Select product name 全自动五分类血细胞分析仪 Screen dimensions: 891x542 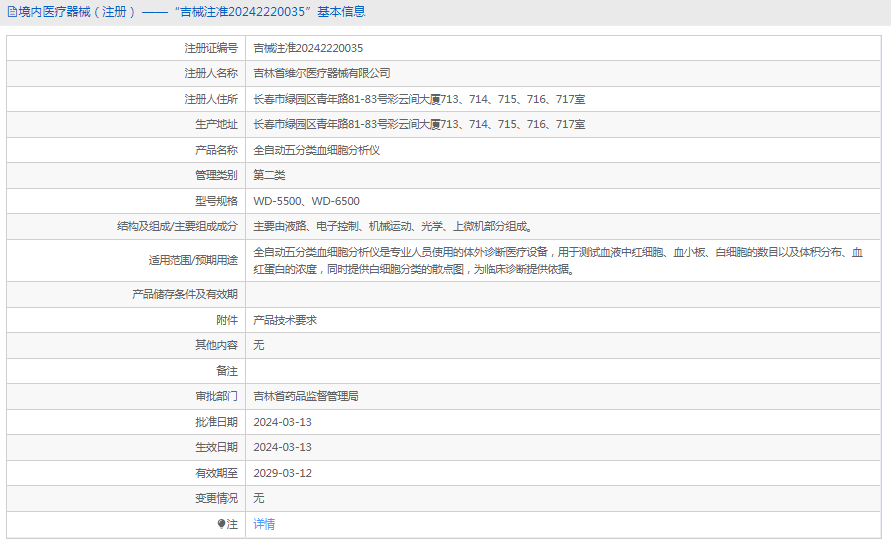coord(317,150)
